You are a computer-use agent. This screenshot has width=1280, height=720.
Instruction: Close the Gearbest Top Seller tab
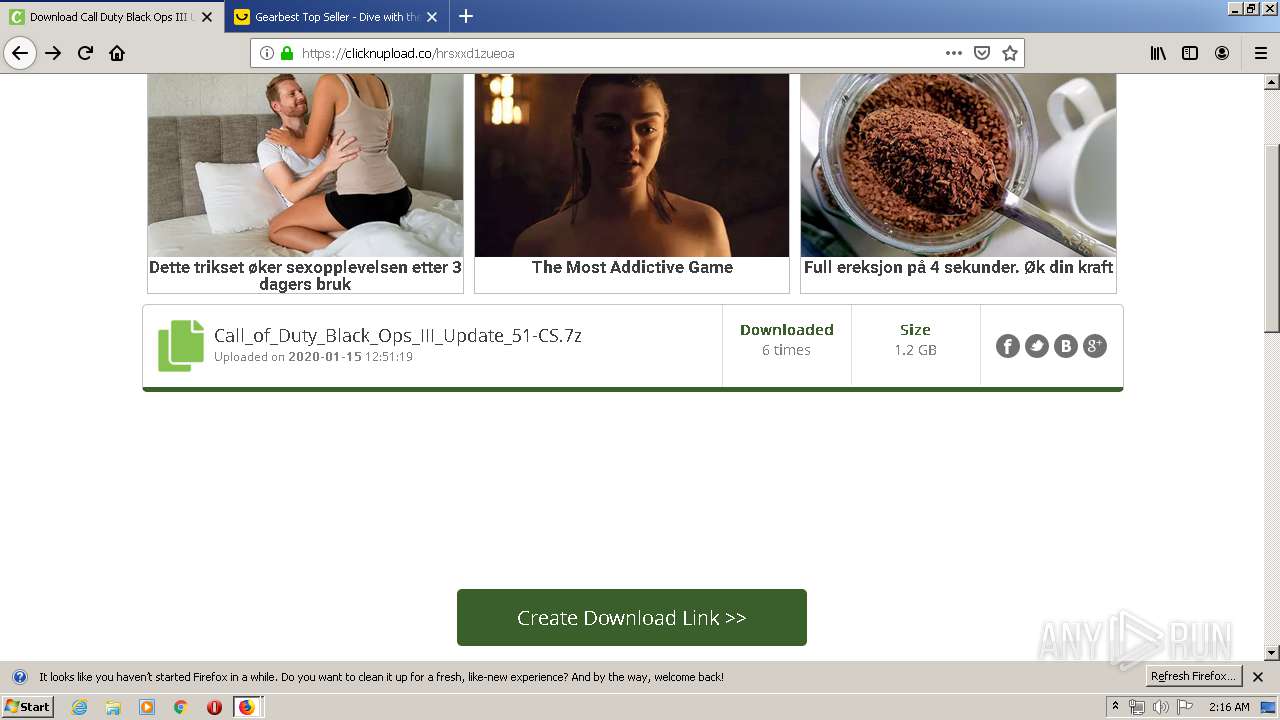coord(432,17)
